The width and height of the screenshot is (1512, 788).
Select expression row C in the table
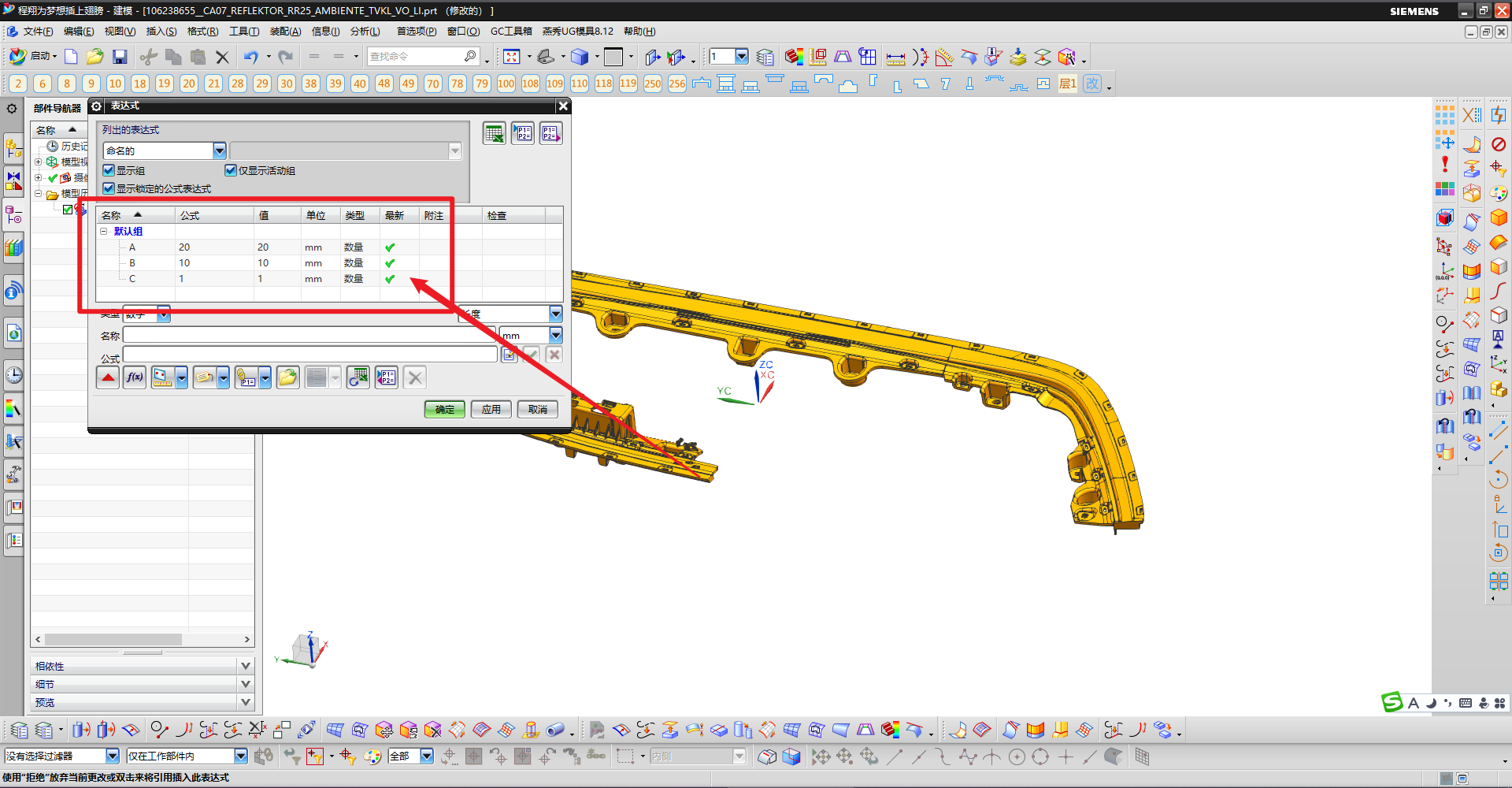pyautogui.click(x=329, y=279)
